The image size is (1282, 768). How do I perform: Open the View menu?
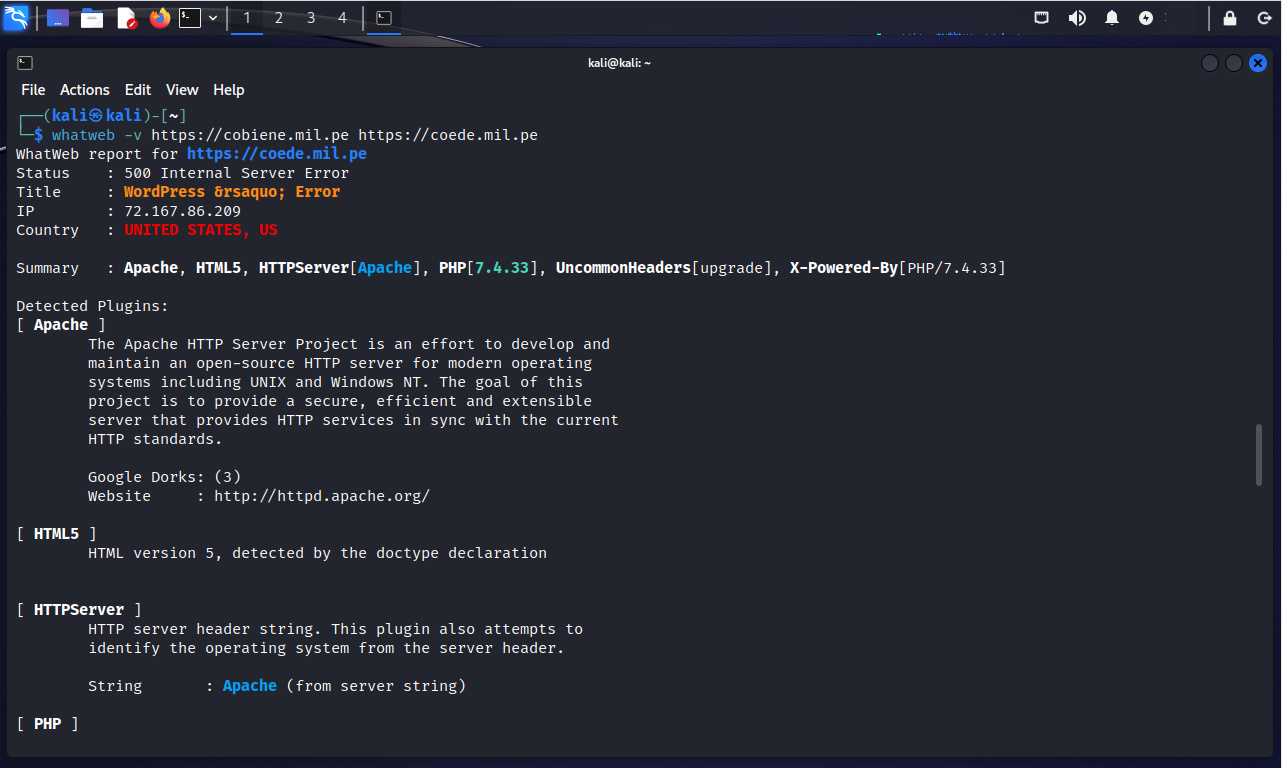(182, 90)
